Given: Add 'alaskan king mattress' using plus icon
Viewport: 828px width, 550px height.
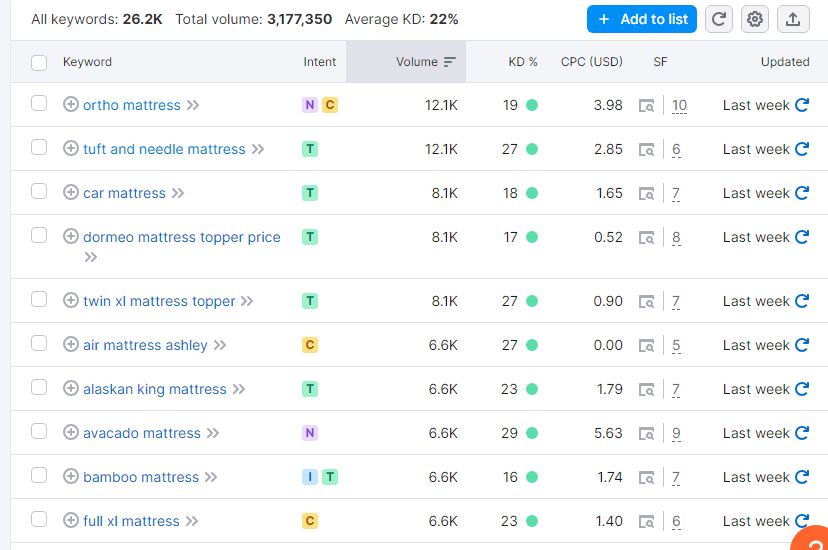Looking at the screenshot, I should [71, 388].
